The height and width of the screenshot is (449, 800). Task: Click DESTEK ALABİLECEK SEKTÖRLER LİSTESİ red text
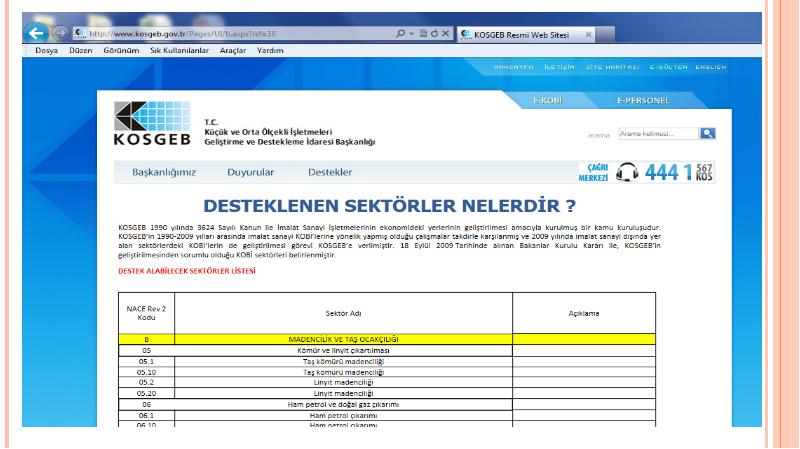click(187, 271)
